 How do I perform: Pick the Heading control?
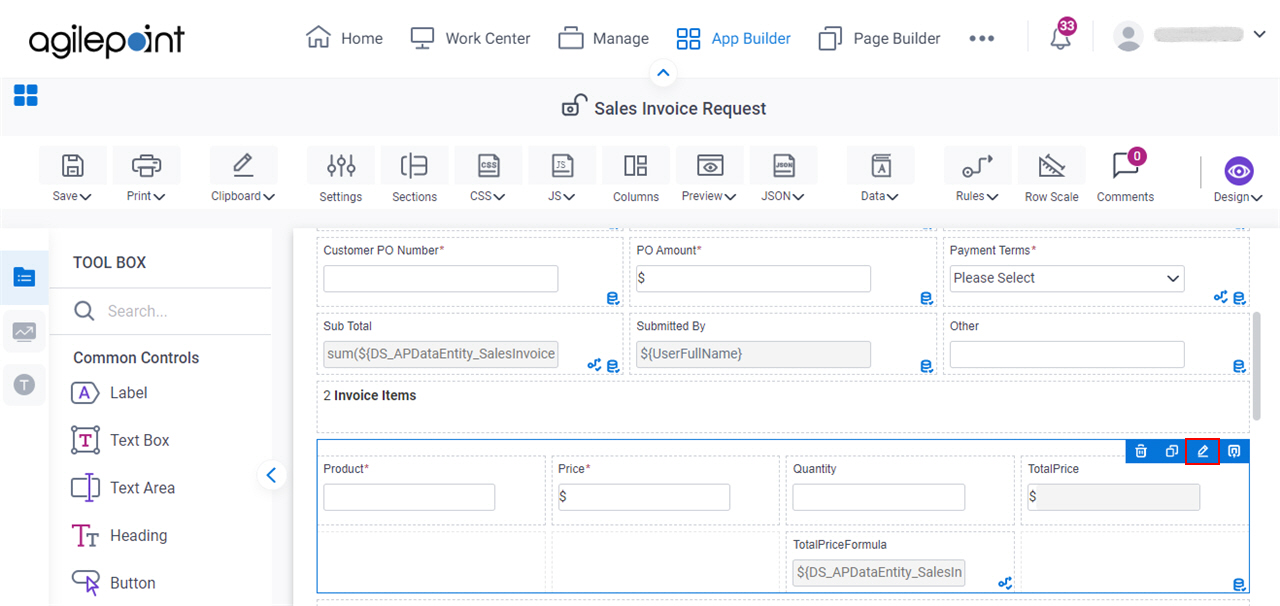(120, 535)
